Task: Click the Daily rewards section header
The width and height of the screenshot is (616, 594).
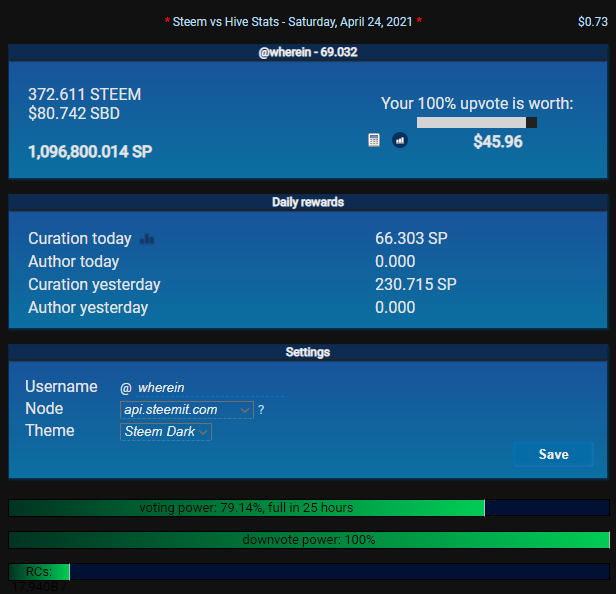Action: pyautogui.click(x=308, y=202)
